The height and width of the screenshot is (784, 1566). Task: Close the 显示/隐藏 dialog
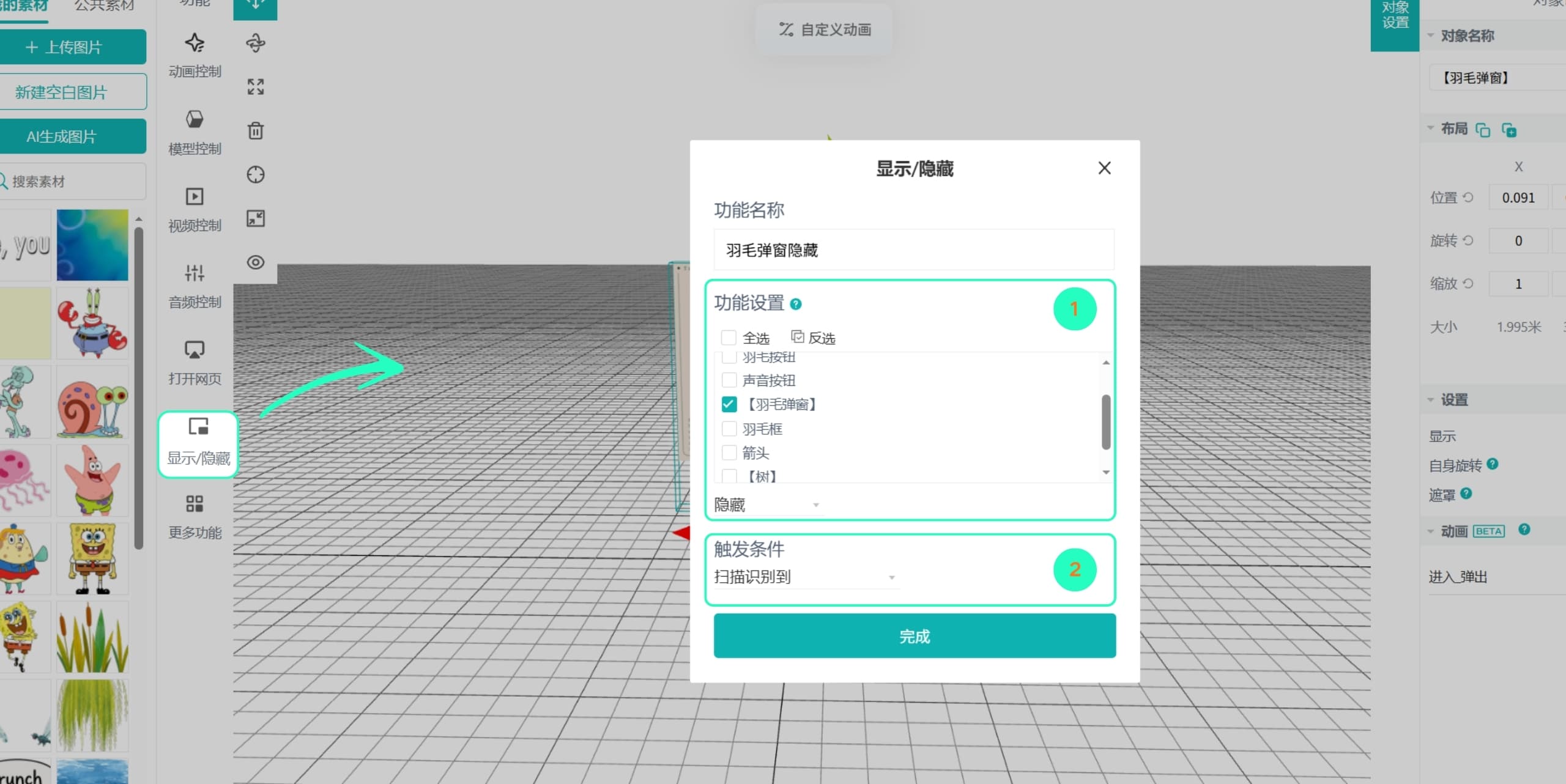pos(1104,168)
